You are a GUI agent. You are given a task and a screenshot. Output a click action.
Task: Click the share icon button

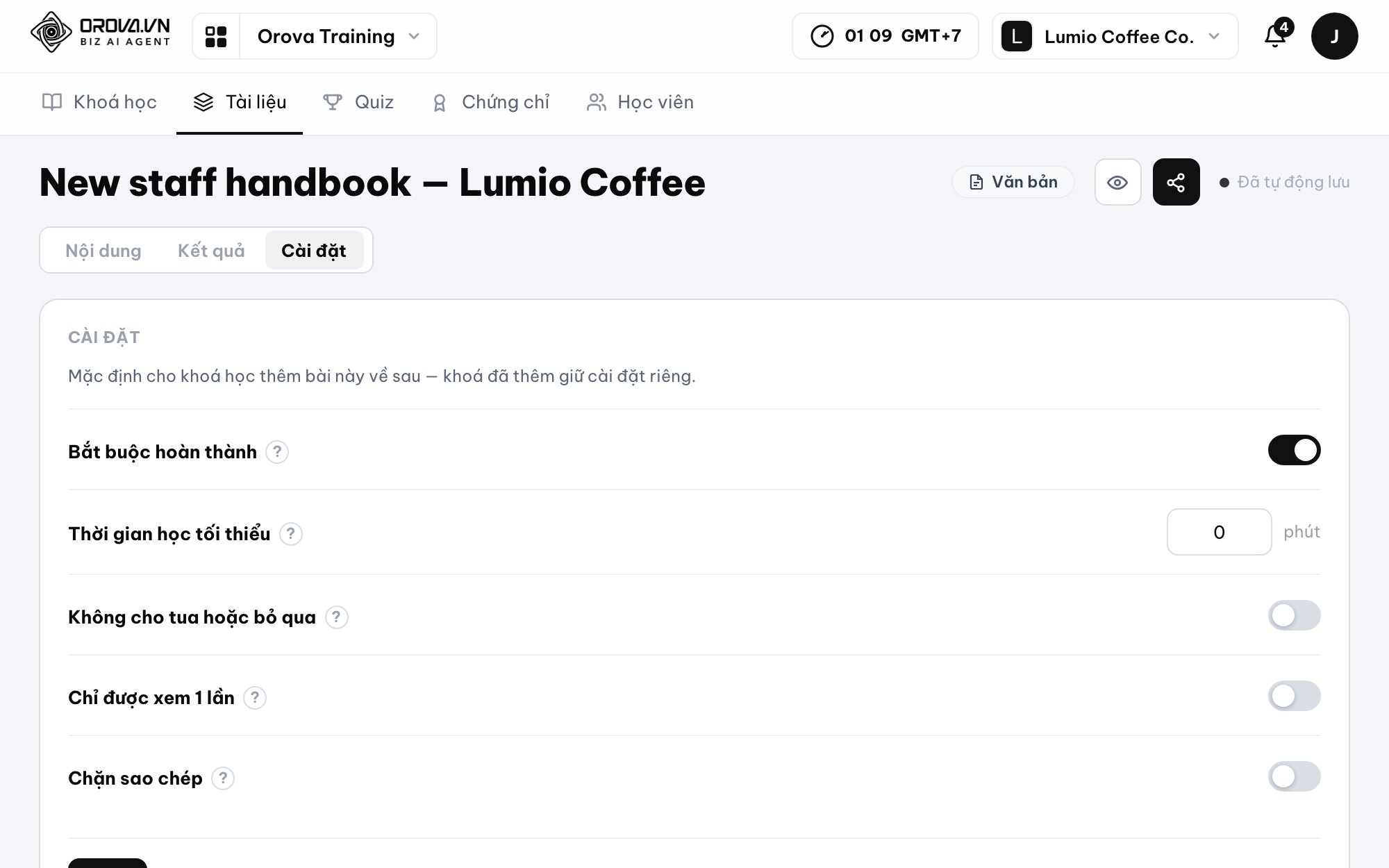coord(1176,182)
